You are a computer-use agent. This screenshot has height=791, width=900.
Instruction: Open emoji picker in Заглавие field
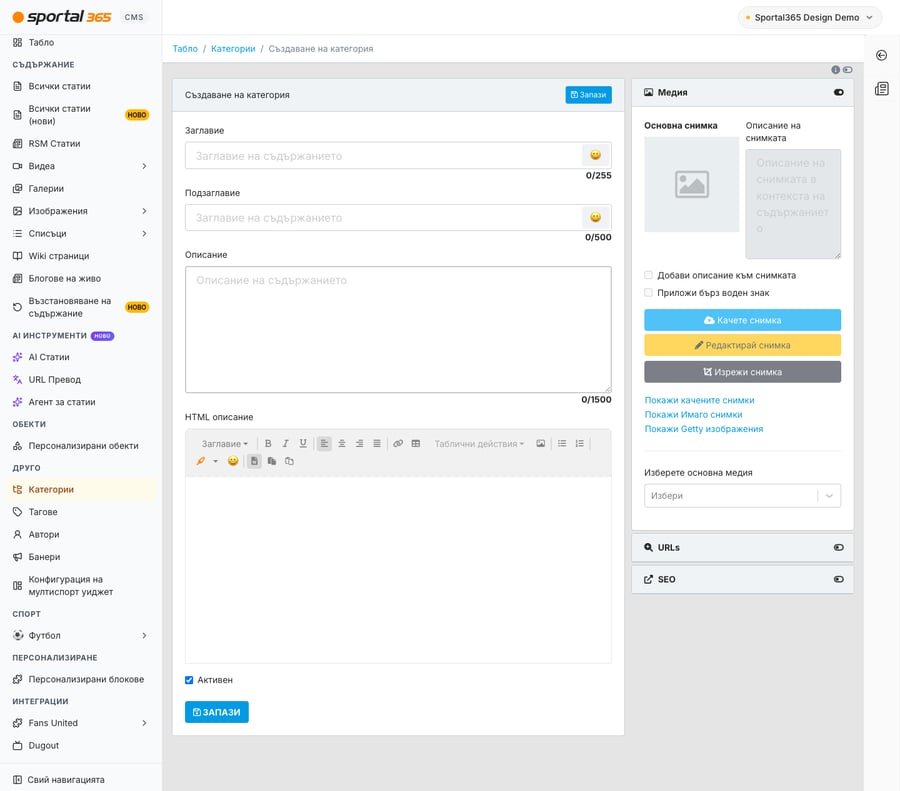(x=596, y=155)
